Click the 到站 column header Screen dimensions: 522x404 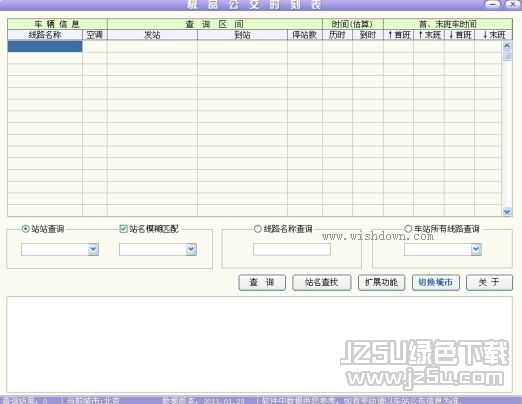tap(242, 35)
